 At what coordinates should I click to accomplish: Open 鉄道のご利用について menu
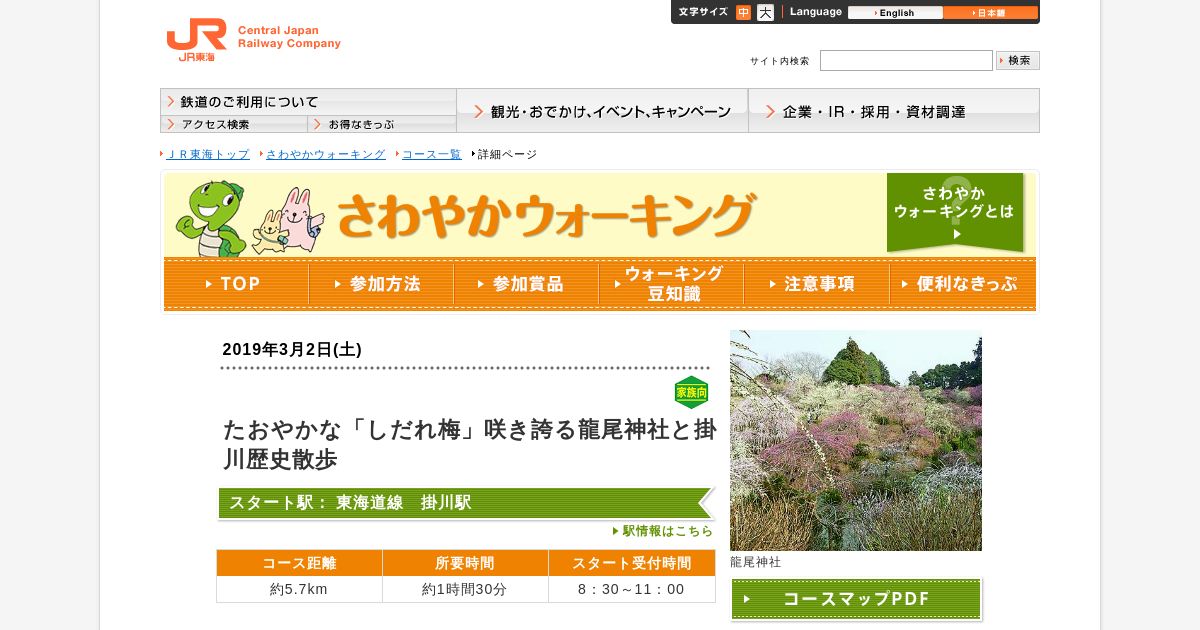pyautogui.click(x=308, y=102)
